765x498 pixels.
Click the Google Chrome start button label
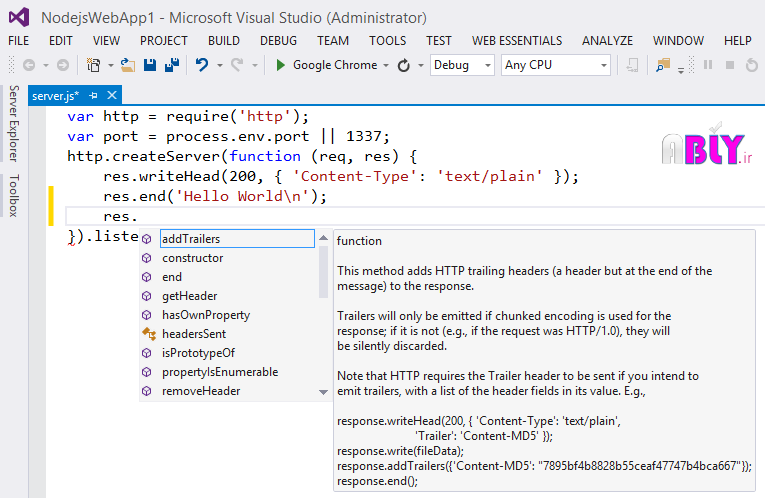pyautogui.click(x=335, y=65)
